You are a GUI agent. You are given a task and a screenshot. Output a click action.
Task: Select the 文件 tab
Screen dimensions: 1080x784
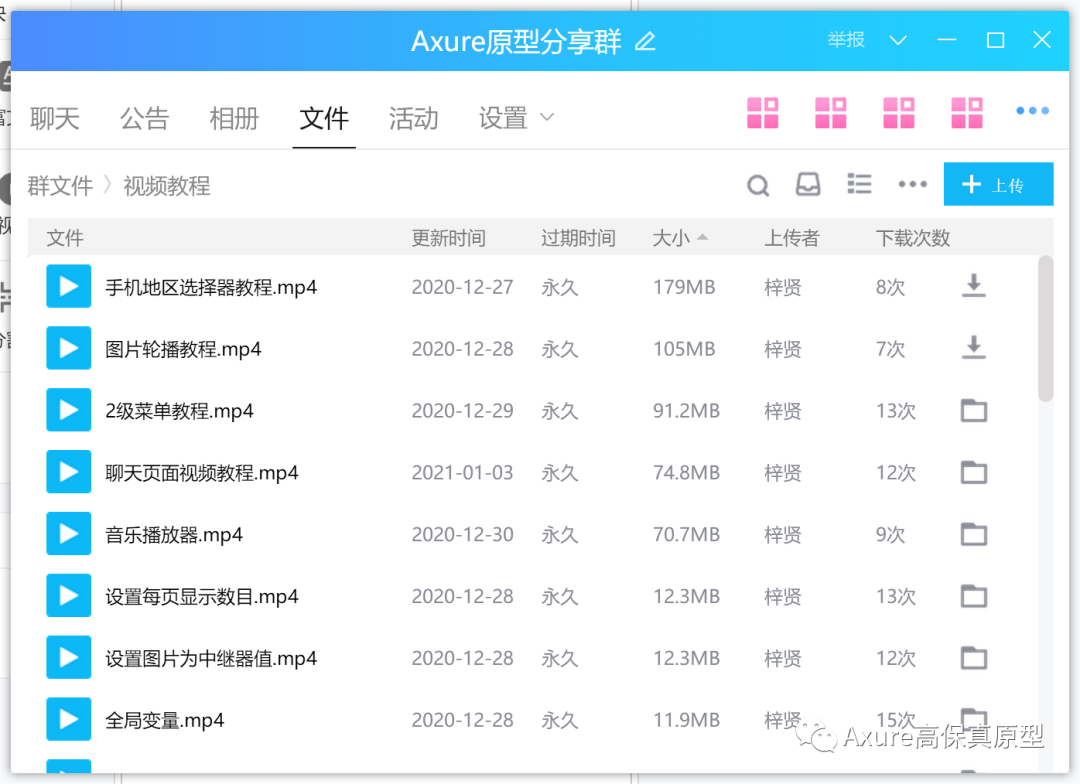pos(324,118)
